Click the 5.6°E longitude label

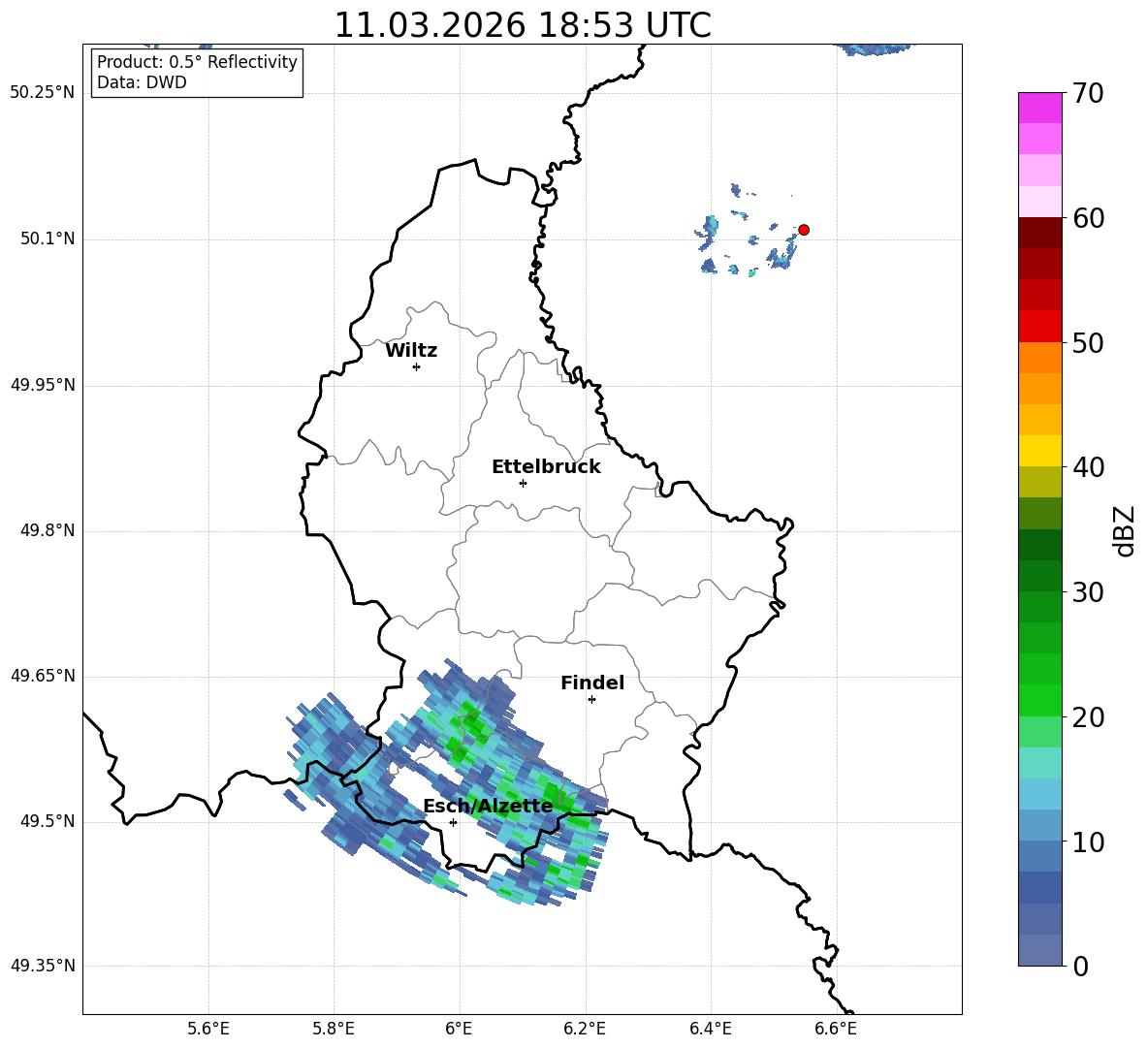(208, 1029)
